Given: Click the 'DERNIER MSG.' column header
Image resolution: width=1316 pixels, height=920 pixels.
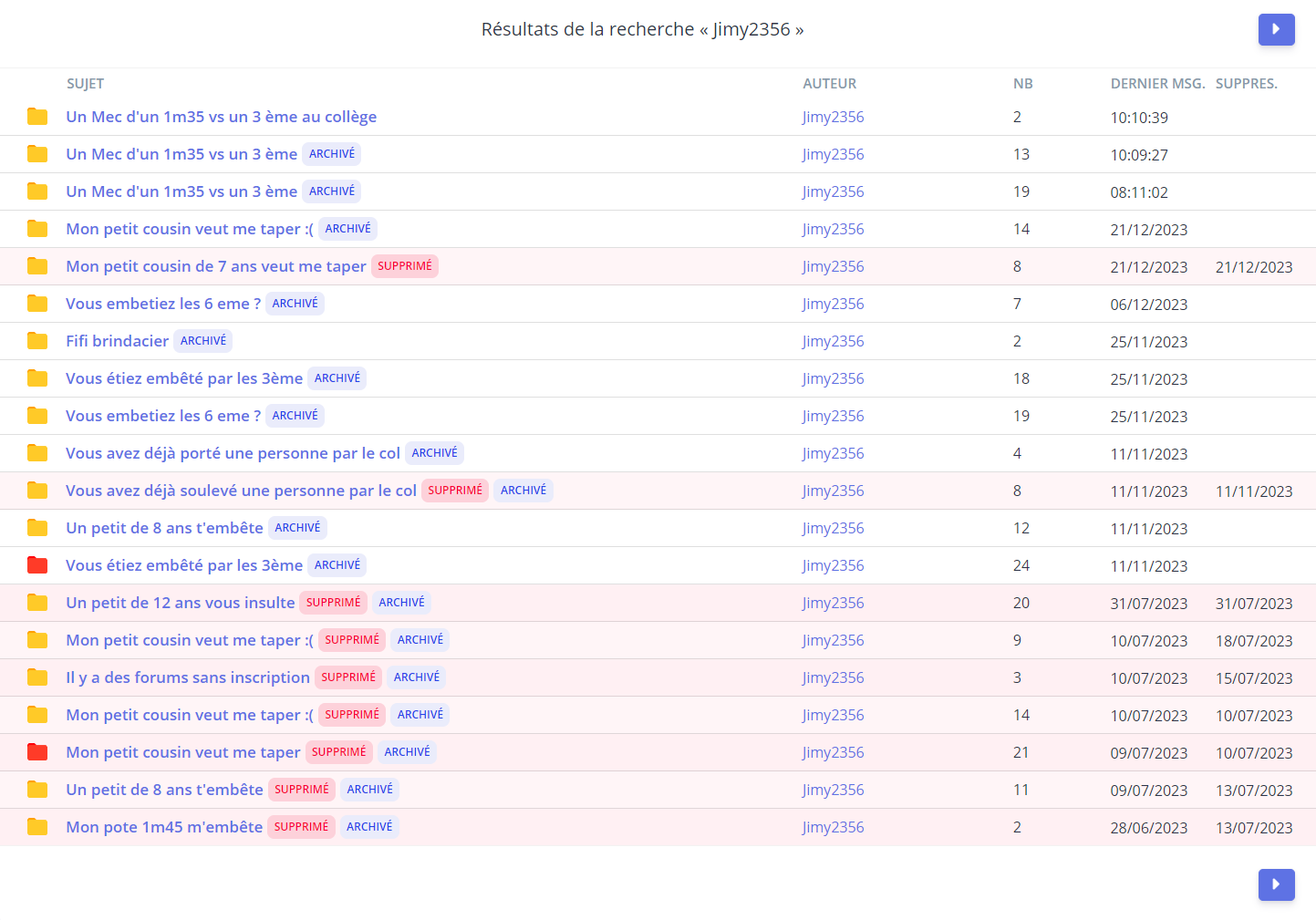Looking at the screenshot, I should click(x=1157, y=84).
